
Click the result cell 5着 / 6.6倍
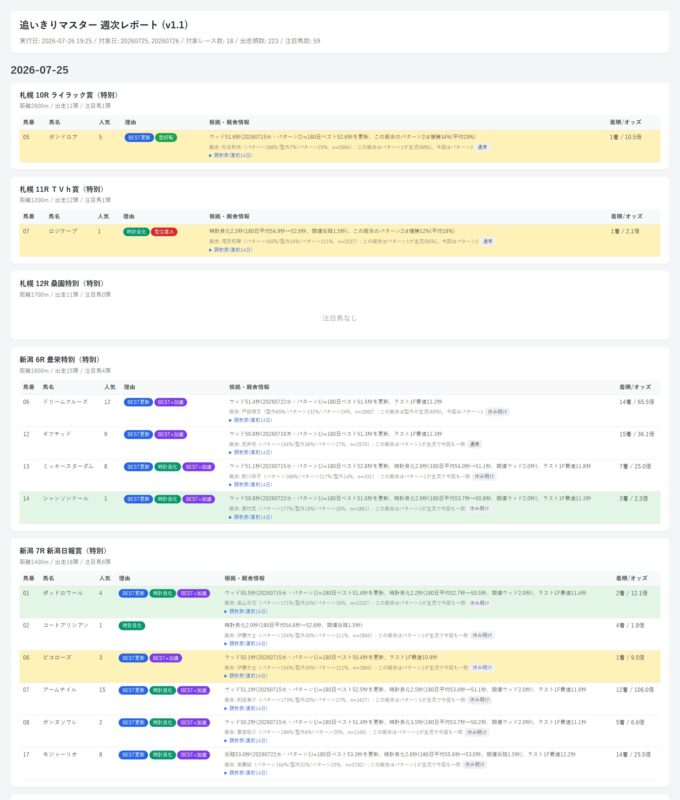pos(630,722)
